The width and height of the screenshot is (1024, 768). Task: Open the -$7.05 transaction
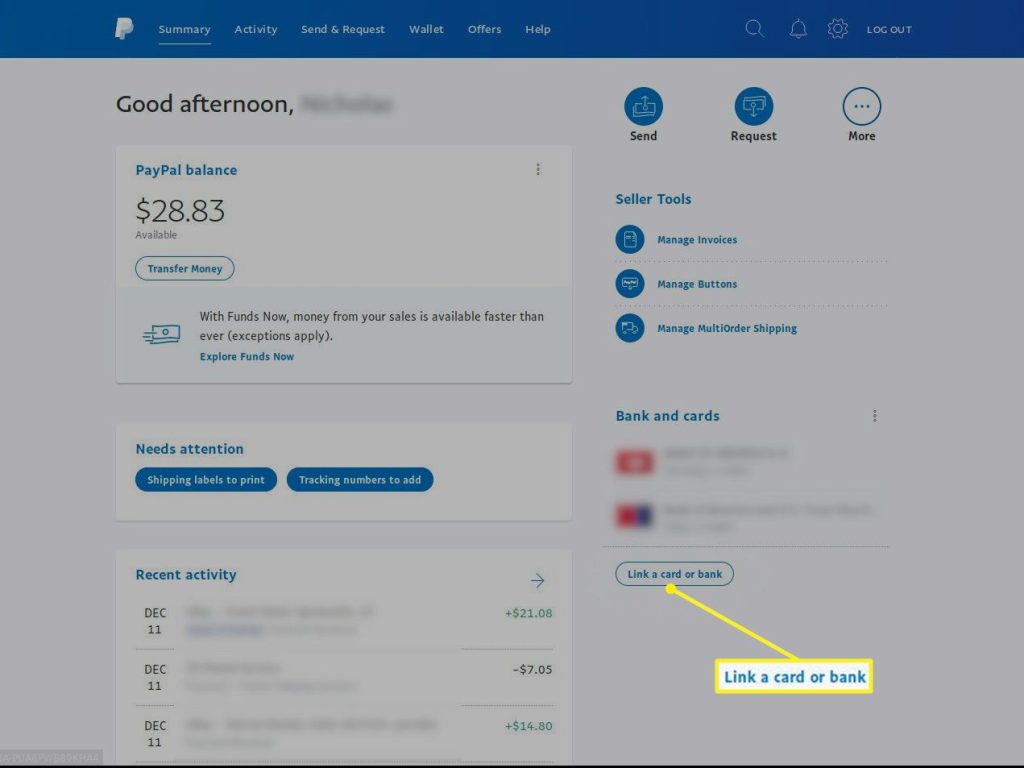tap(344, 677)
